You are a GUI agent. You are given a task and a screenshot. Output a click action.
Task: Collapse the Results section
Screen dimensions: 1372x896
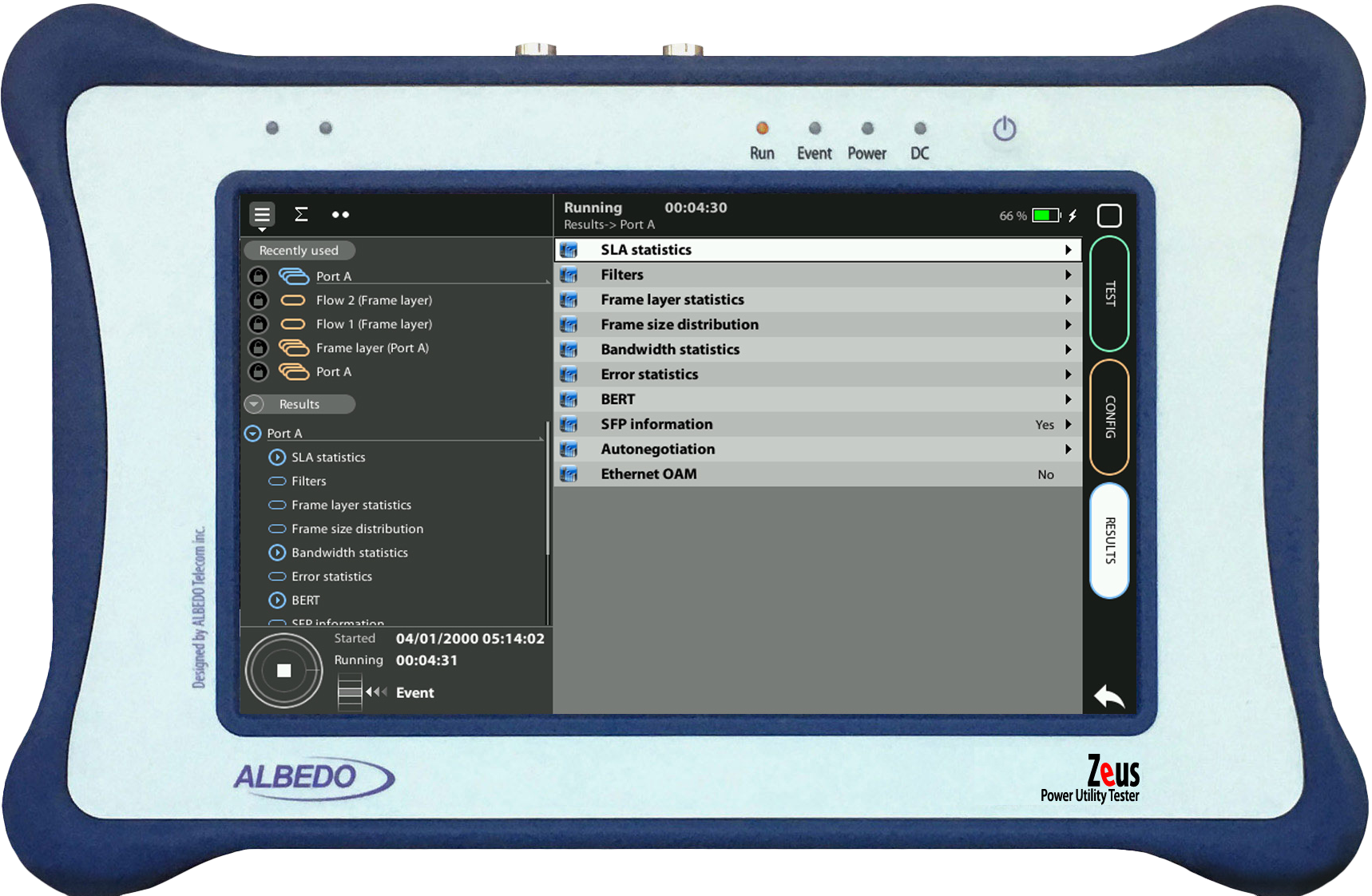tap(255, 404)
